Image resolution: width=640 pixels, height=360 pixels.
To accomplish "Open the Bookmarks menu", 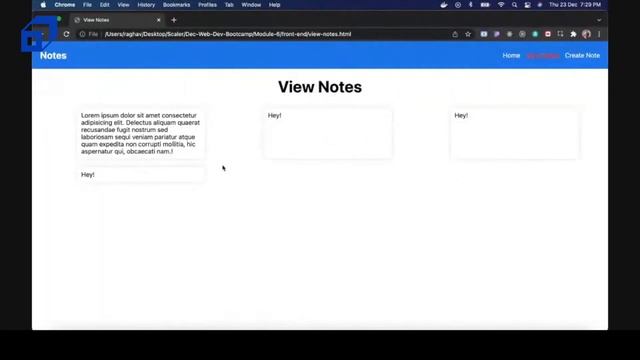I will point(176,5).
